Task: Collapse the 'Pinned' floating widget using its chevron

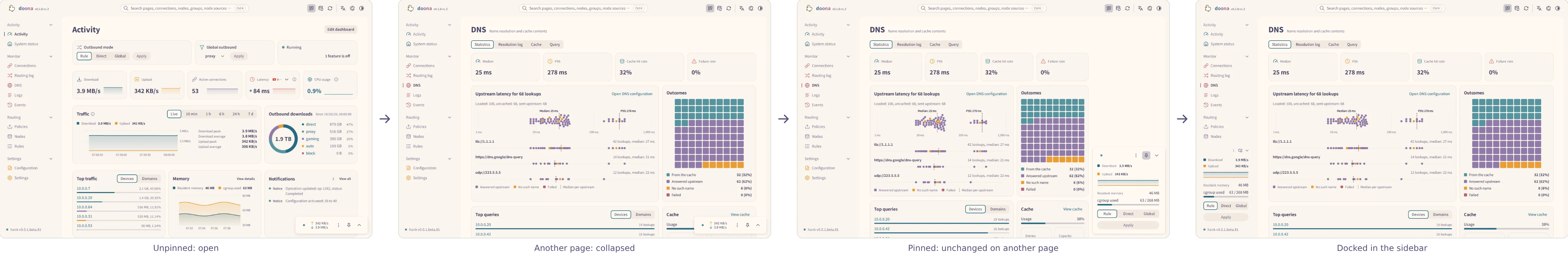Action: pyautogui.click(x=1157, y=155)
